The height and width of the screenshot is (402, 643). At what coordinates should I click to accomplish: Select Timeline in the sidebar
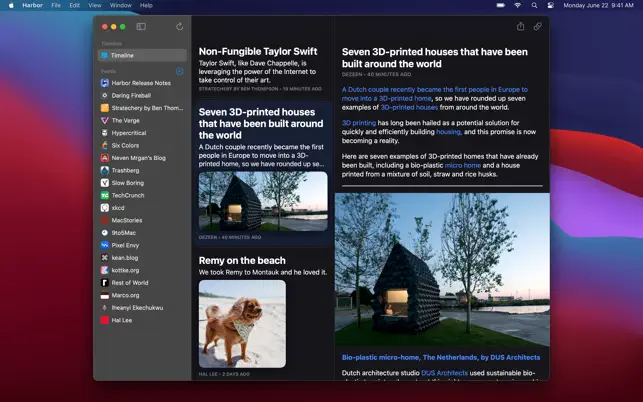142,55
